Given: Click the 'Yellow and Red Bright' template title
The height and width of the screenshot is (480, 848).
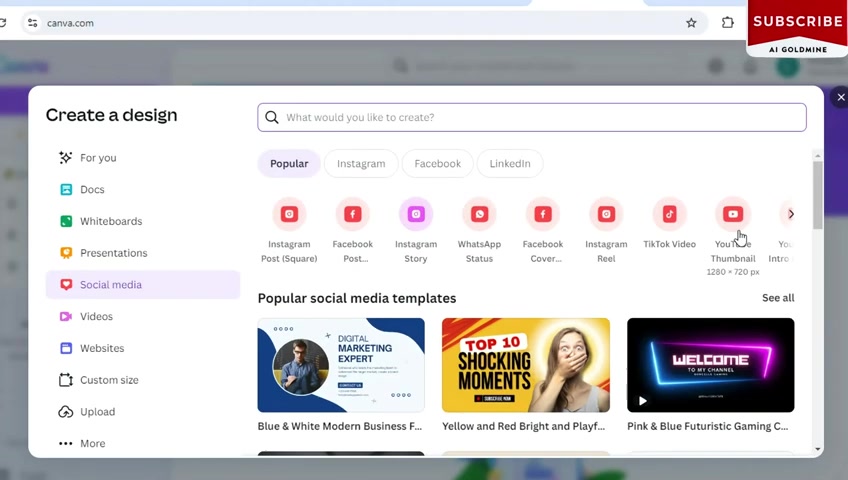Looking at the screenshot, I should pos(524,426).
